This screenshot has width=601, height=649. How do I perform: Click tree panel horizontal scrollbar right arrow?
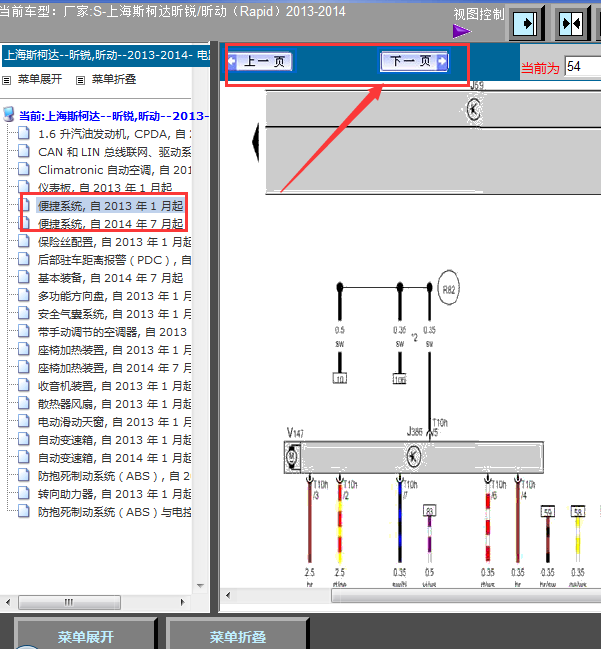coord(183,602)
